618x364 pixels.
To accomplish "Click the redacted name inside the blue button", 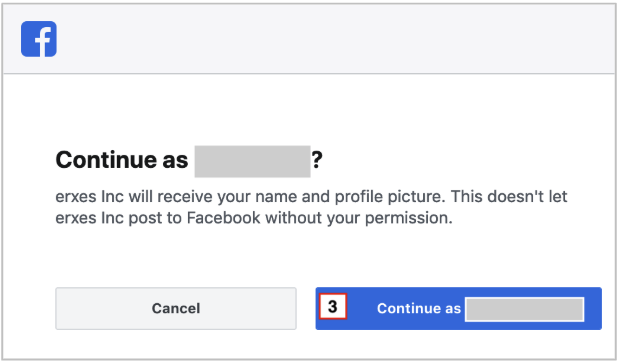I will 525,309.
